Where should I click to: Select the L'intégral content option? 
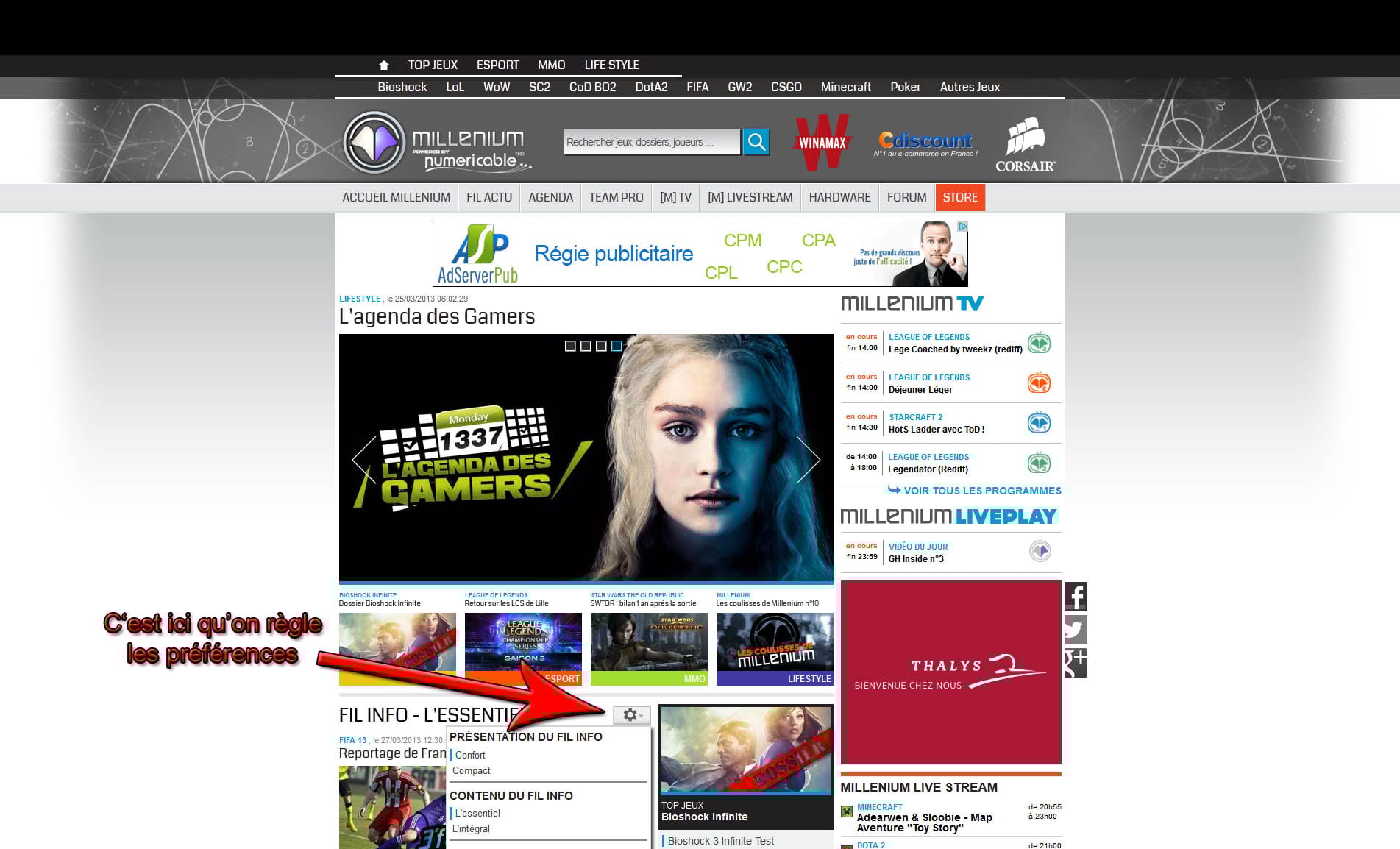471,829
